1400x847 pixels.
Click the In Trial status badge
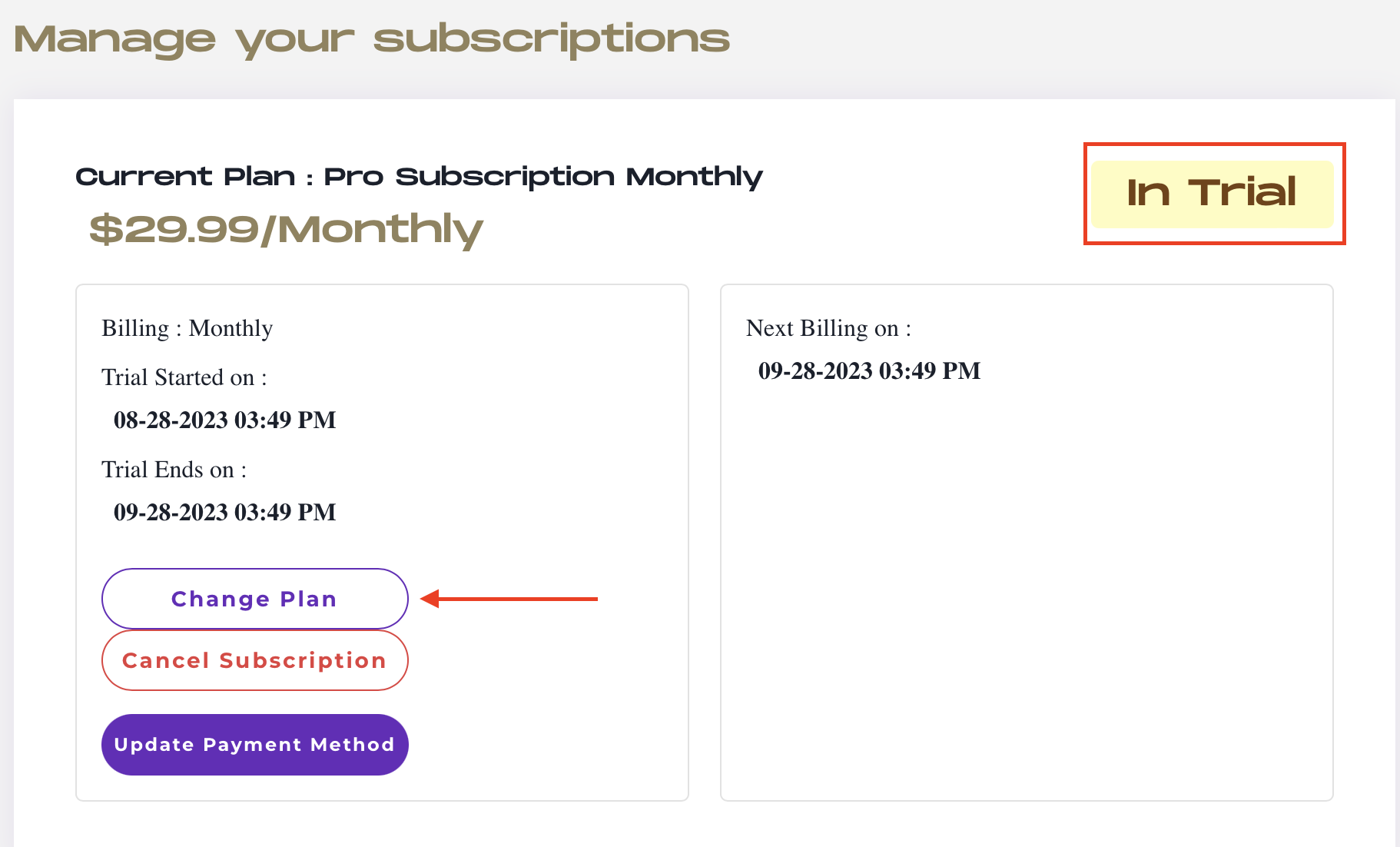click(x=1212, y=194)
